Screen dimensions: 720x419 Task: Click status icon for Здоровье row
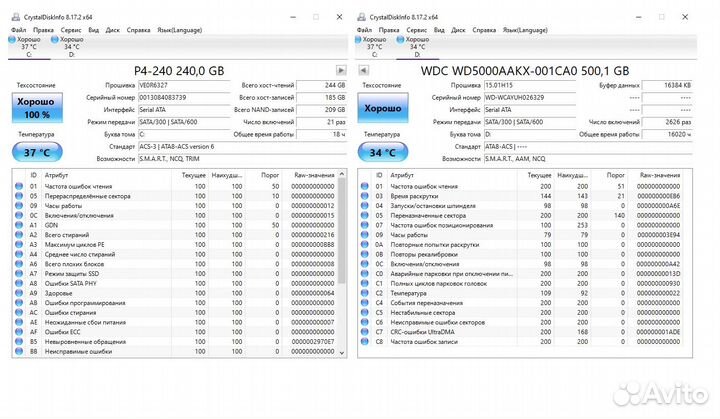click(19, 293)
